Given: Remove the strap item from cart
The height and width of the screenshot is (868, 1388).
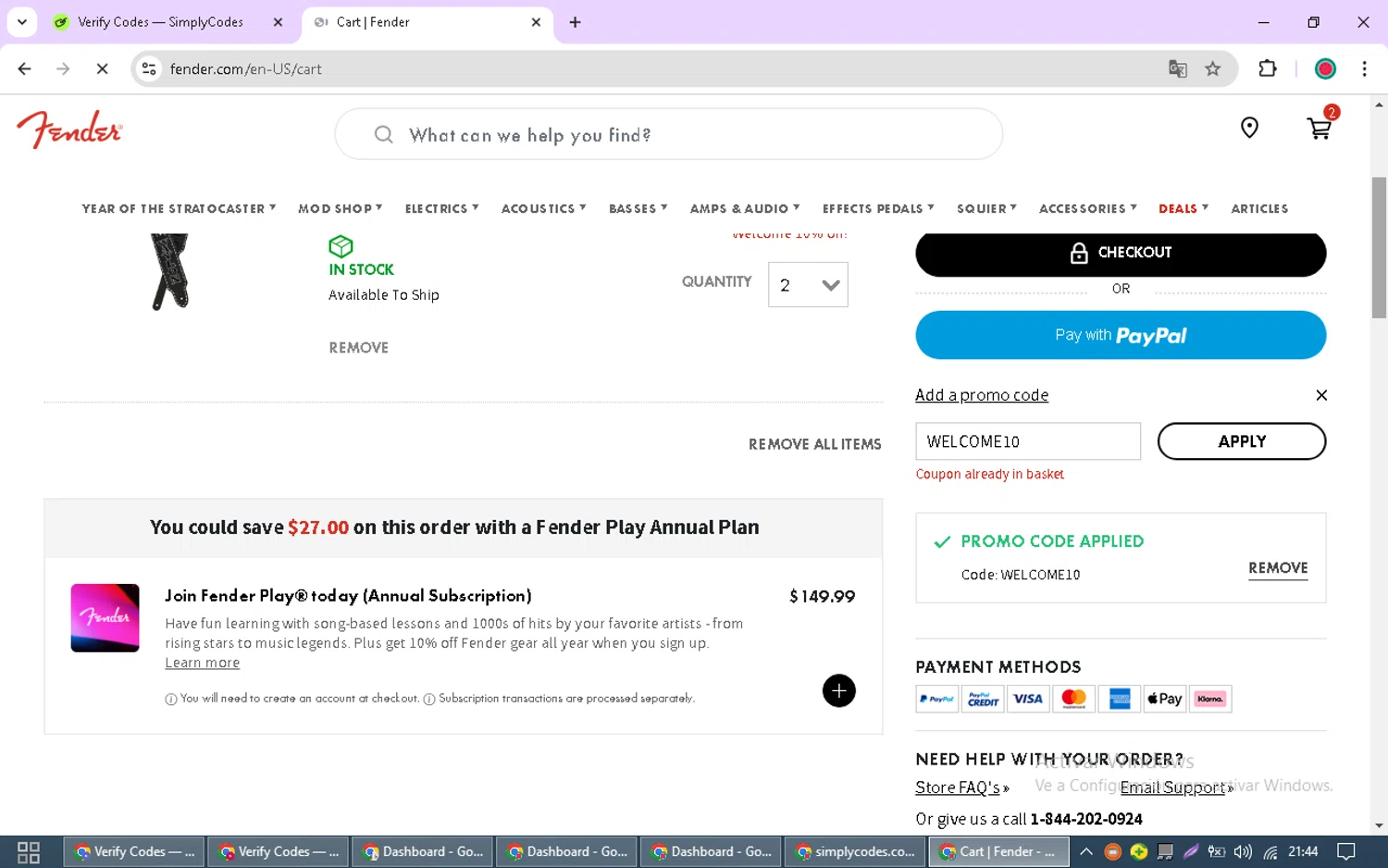Looking at the screenshot, I should point(358,348).
